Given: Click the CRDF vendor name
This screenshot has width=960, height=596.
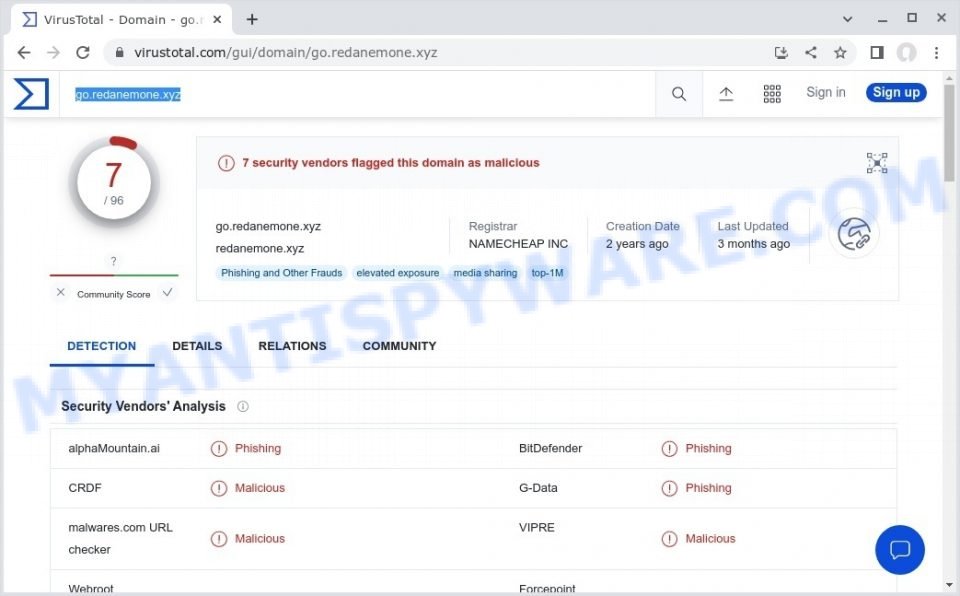Looking at the screenshot, I should pyautogui.click(x=85, y=488).
